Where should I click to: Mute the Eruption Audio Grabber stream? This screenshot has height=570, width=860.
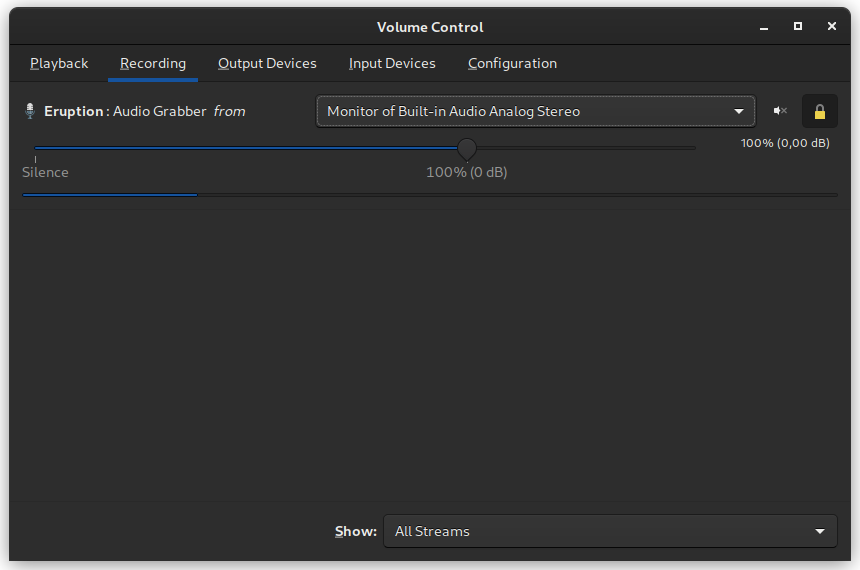coord(780,111)
